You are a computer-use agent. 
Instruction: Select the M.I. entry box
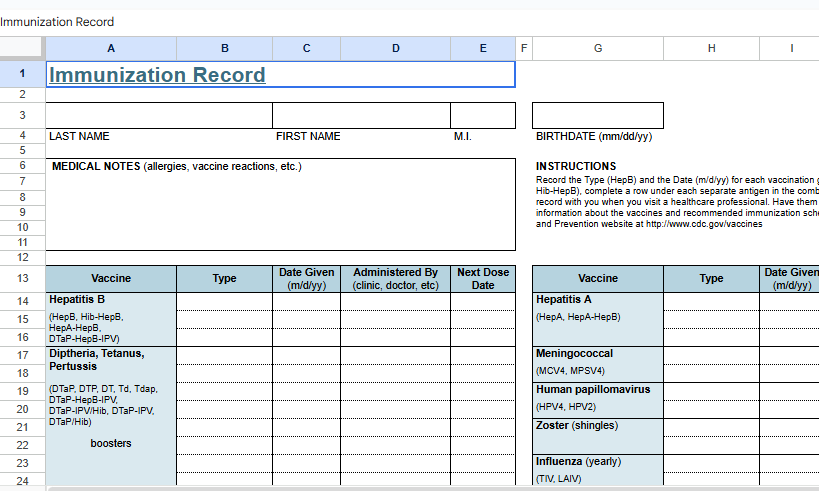click(482, 116)
